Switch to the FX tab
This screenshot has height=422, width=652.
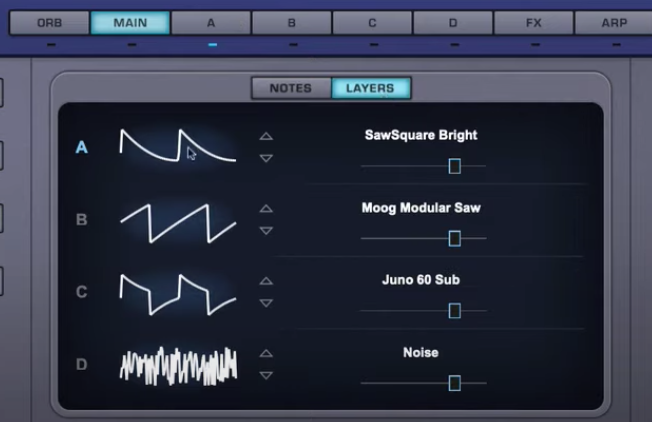tap(533, 23)
